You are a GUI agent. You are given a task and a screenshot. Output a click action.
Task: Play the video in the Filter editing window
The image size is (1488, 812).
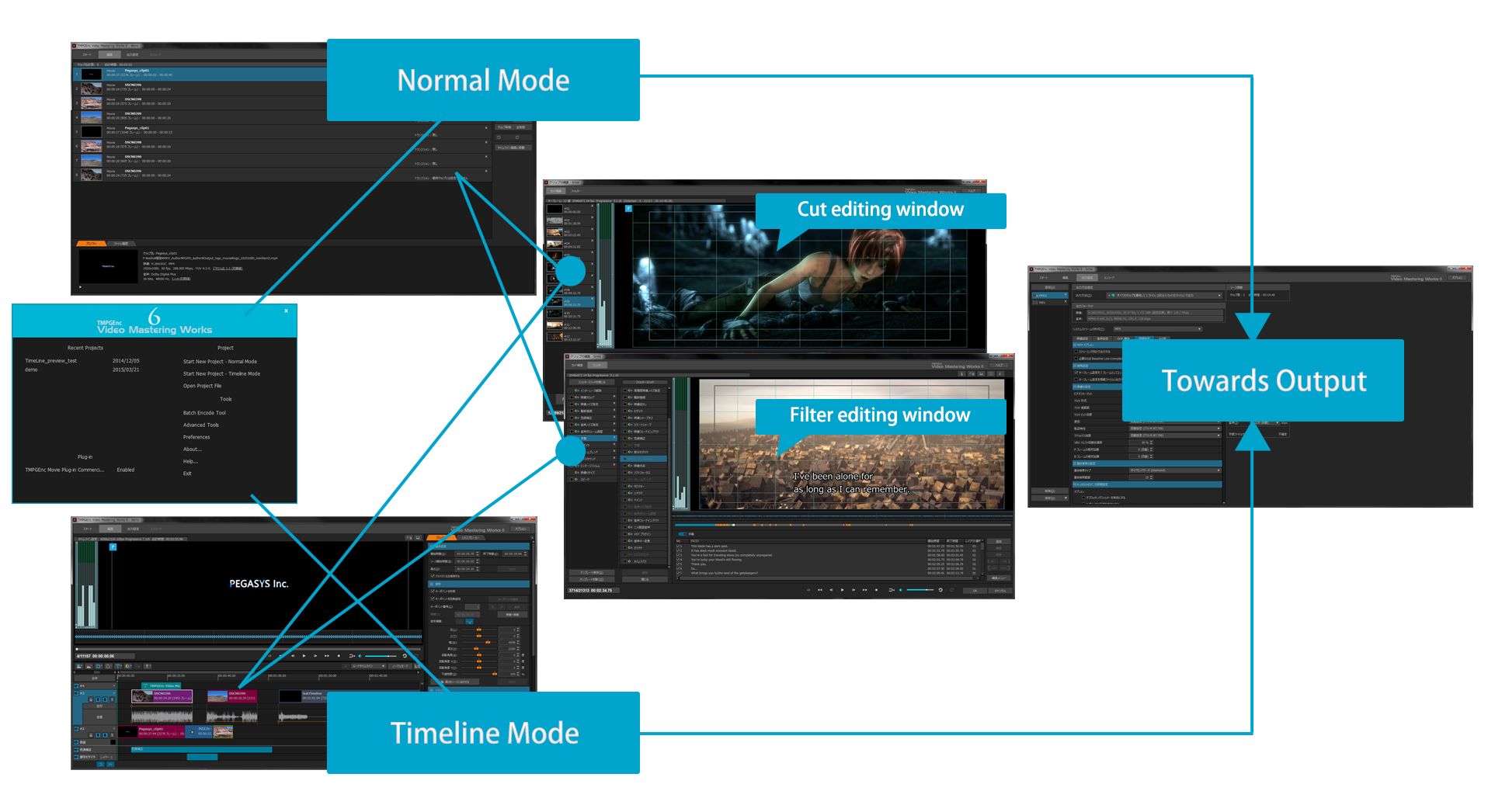(842, 590)
